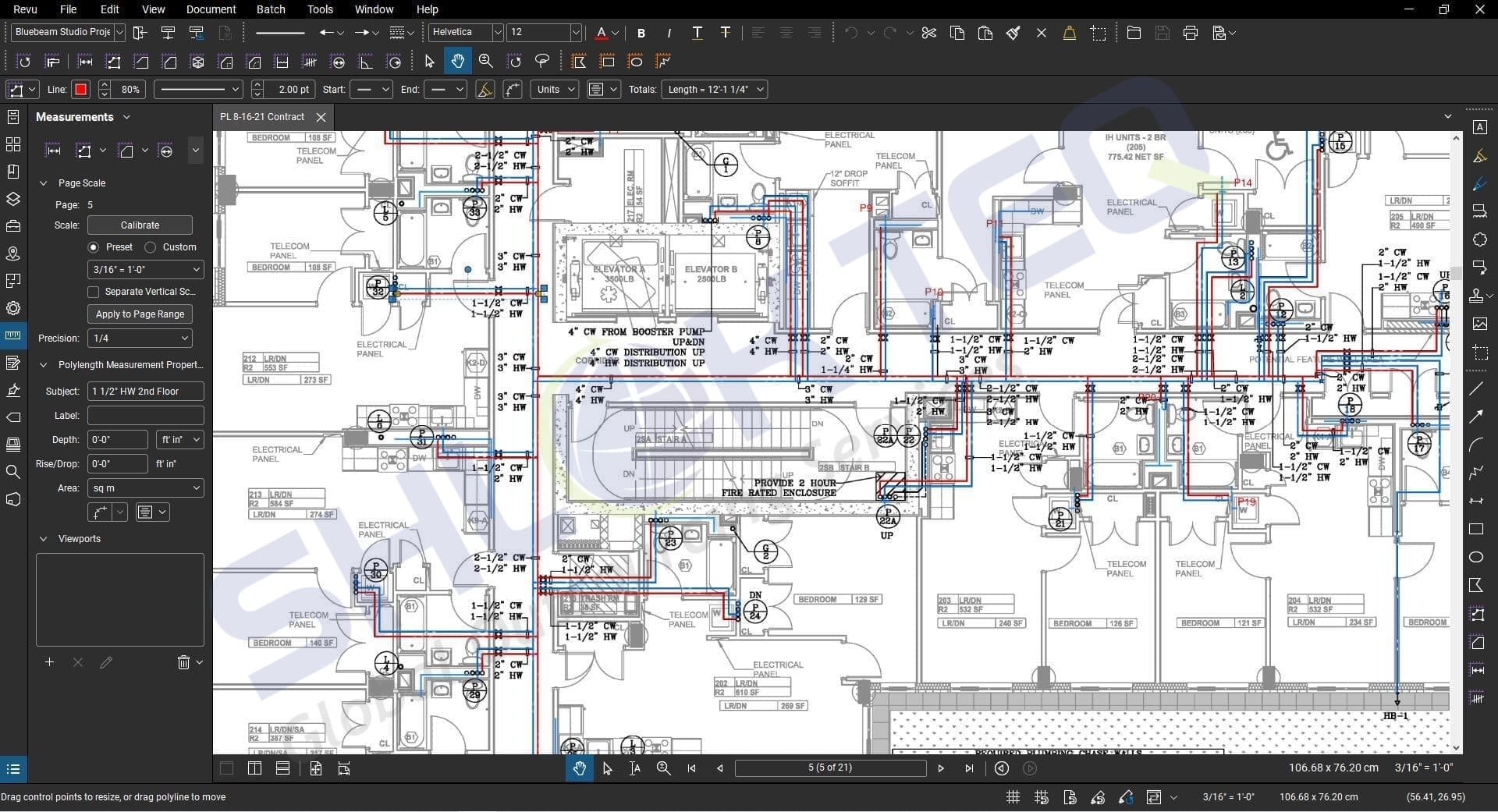1498x812 pixels.
Task: Add a new viewport with plus icon
Action: [x=49, y=662]
